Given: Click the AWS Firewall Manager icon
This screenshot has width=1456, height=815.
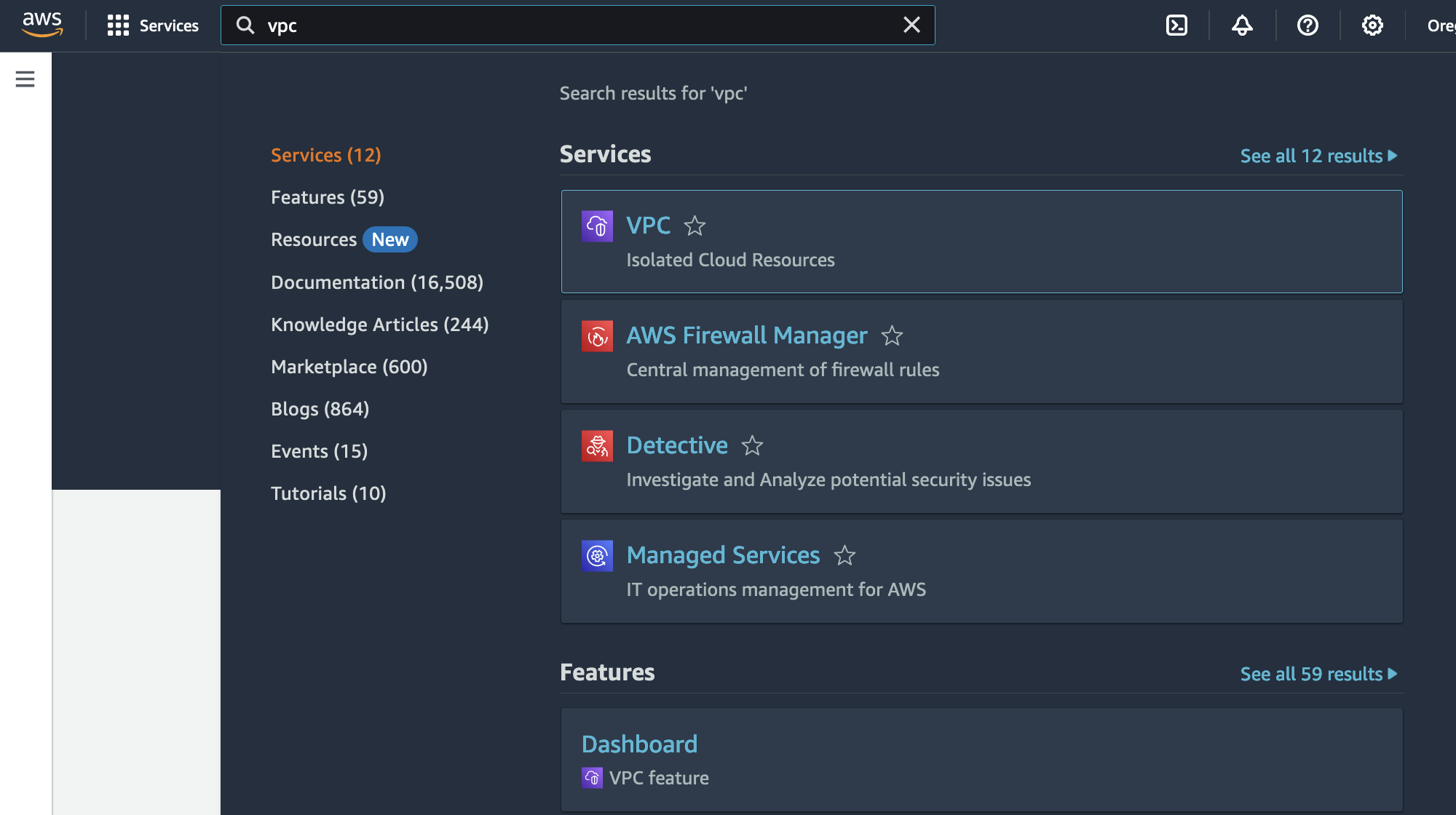Looking at the screenshot, I should tap(597, 336).
